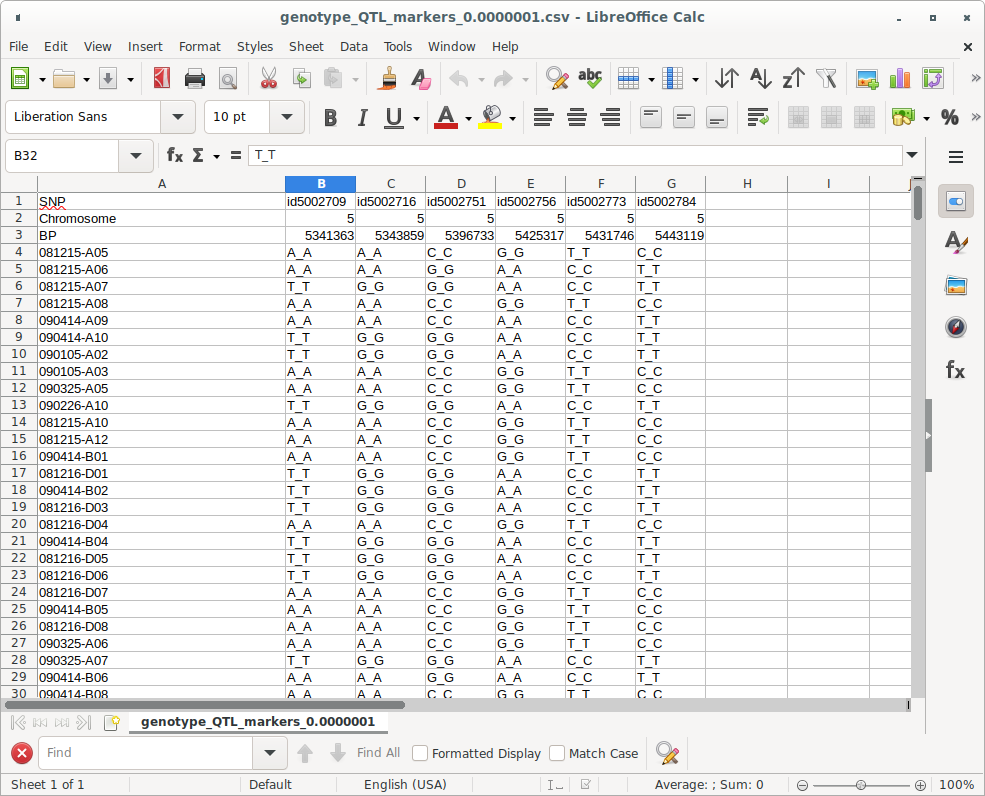Click the Export as PDF icon
The width and height of the screenshot is (985, 796).
coord(162,79)
